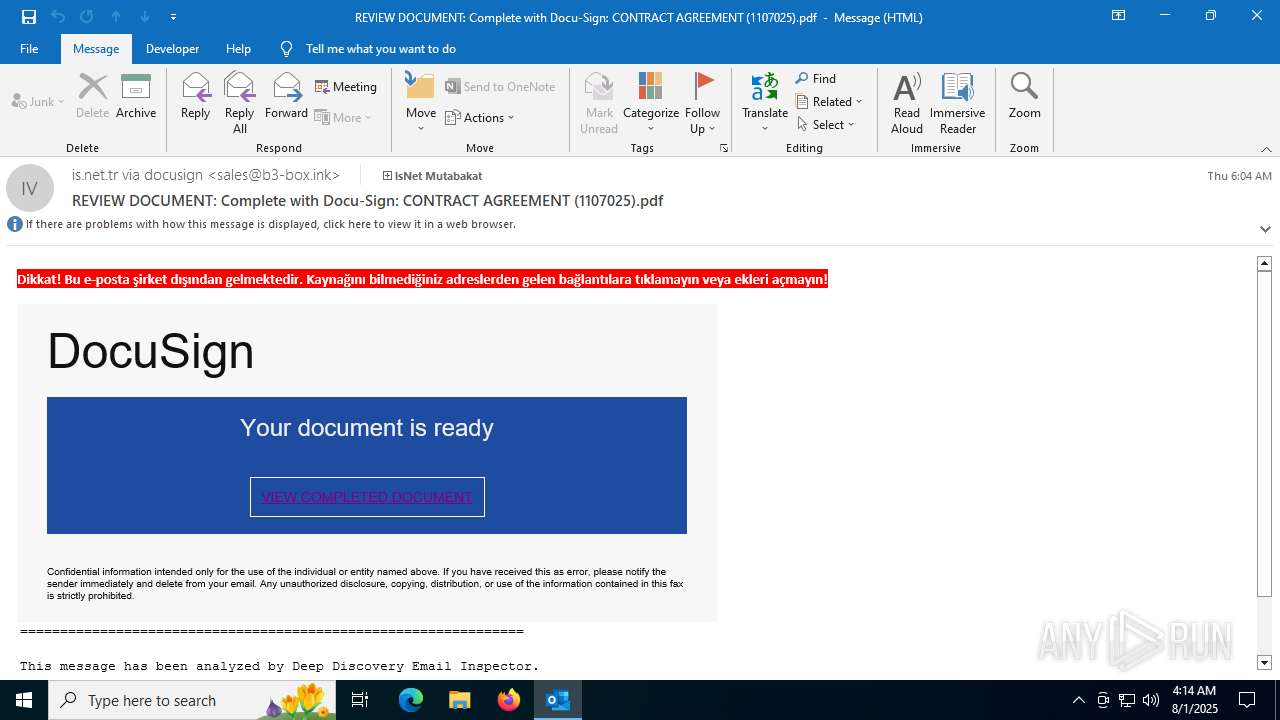Screen dimensions: 1280x720
Task: Click the scrollbar down arrow
Action: (1264, 662)
